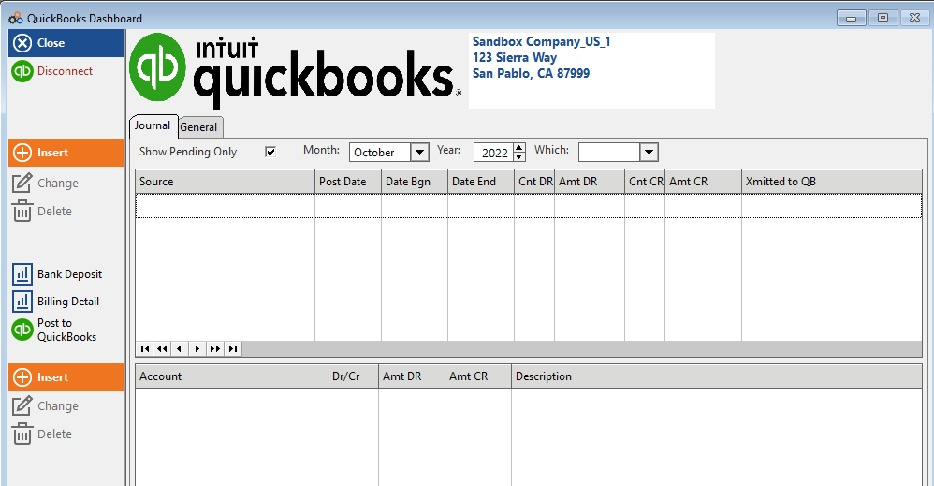Click the Date End column header
The height and width of the screenshot is (486, 934).
pos(481,182)
